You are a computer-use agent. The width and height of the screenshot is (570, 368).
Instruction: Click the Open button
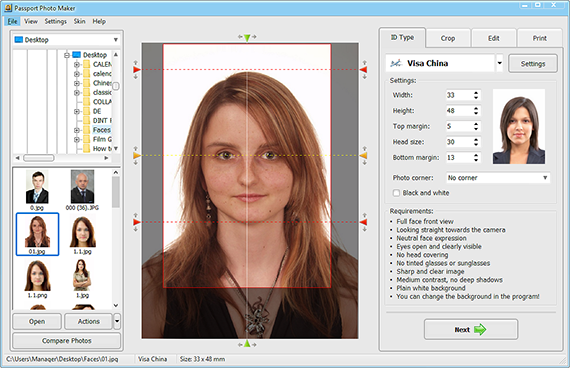click(37, 321)
